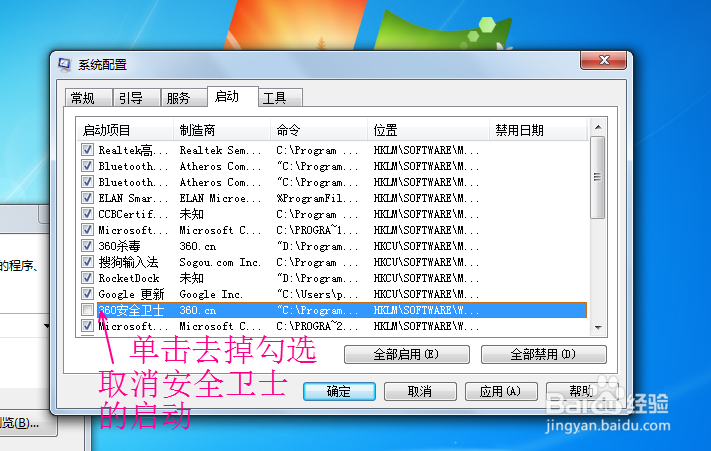
Task: Select the 搜狗输入法 row name
Action: pos(128,262)
